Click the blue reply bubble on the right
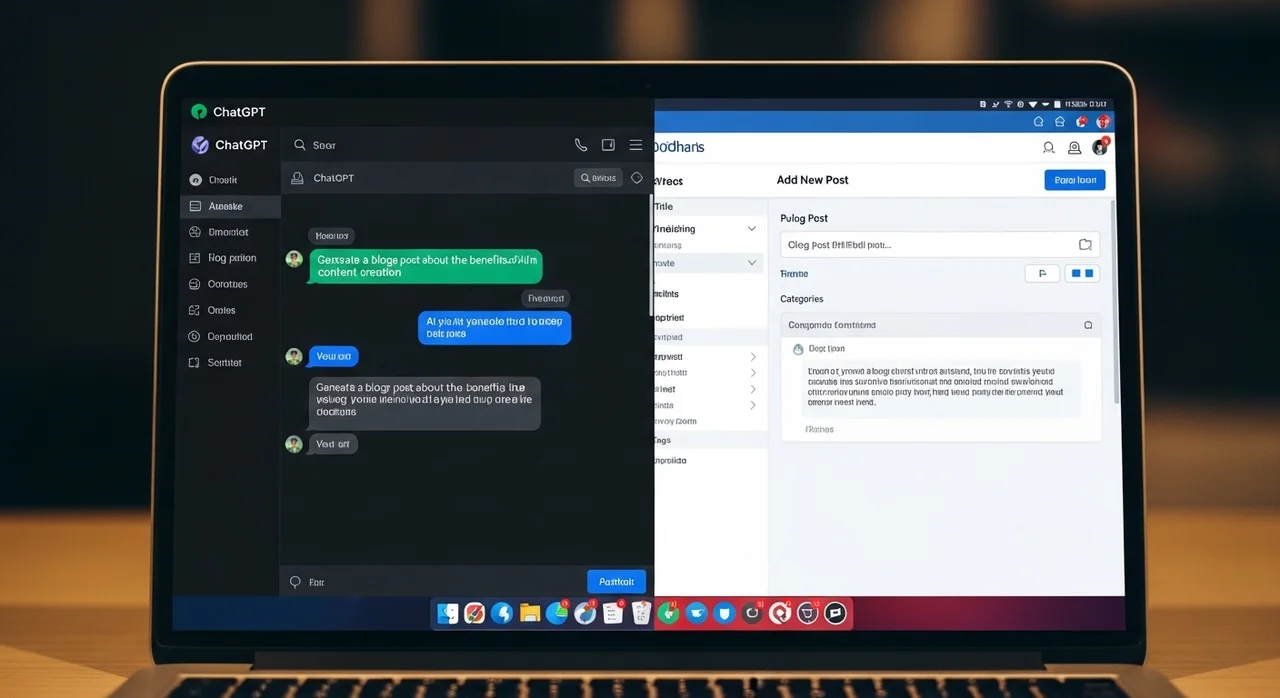Viewport: 1280px width, 698px height. (x=494, y=328)
